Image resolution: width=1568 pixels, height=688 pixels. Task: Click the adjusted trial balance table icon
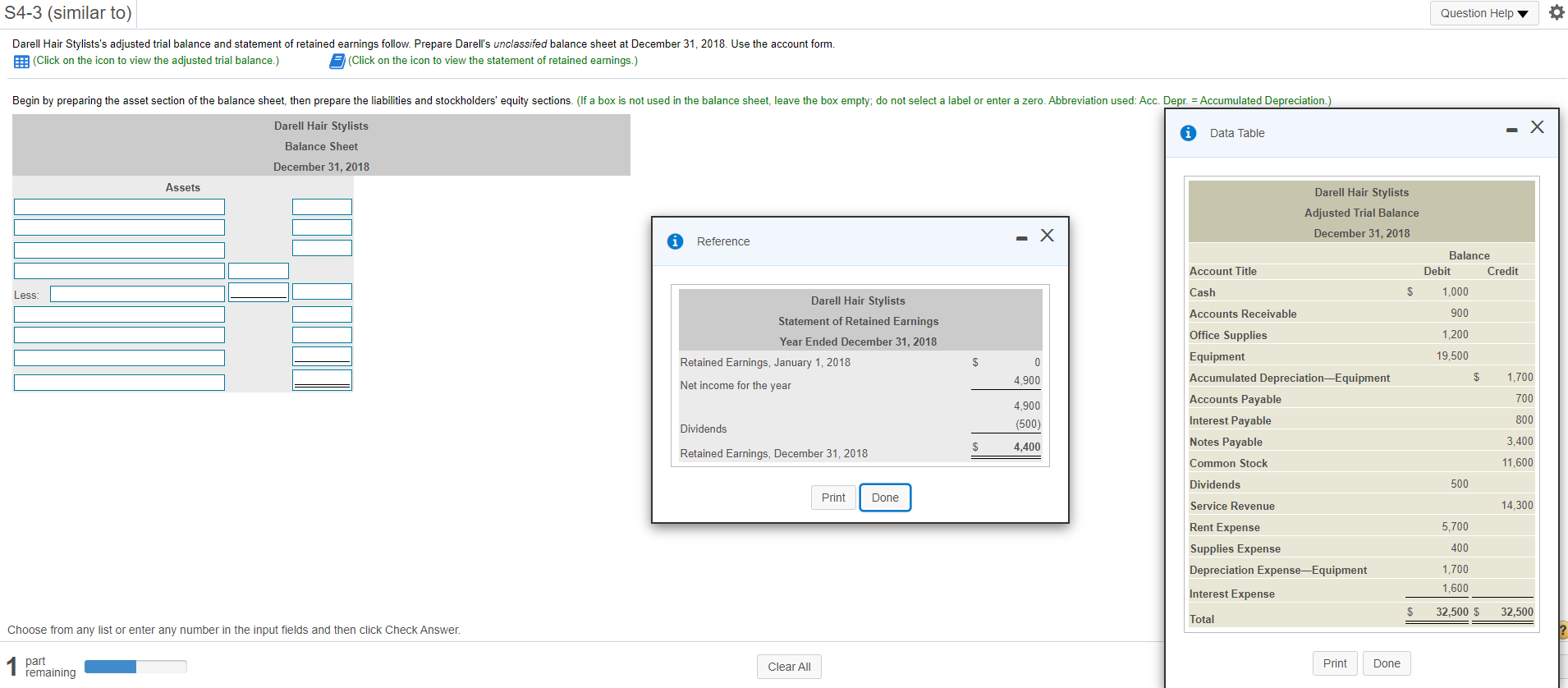(21, 62)
